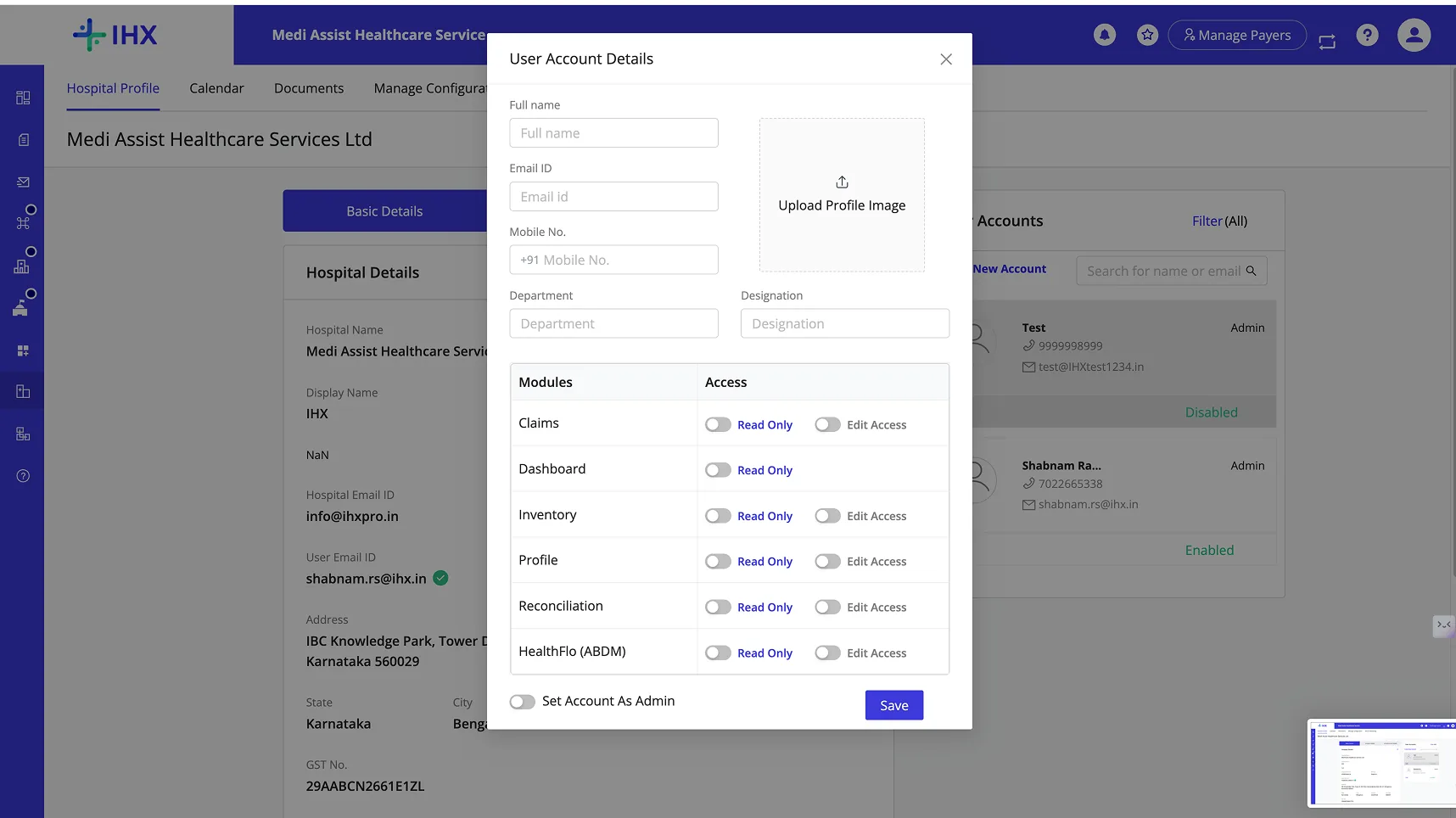Select the Basic Details tab
The image size is (1456, 818).
pos(384,211)
